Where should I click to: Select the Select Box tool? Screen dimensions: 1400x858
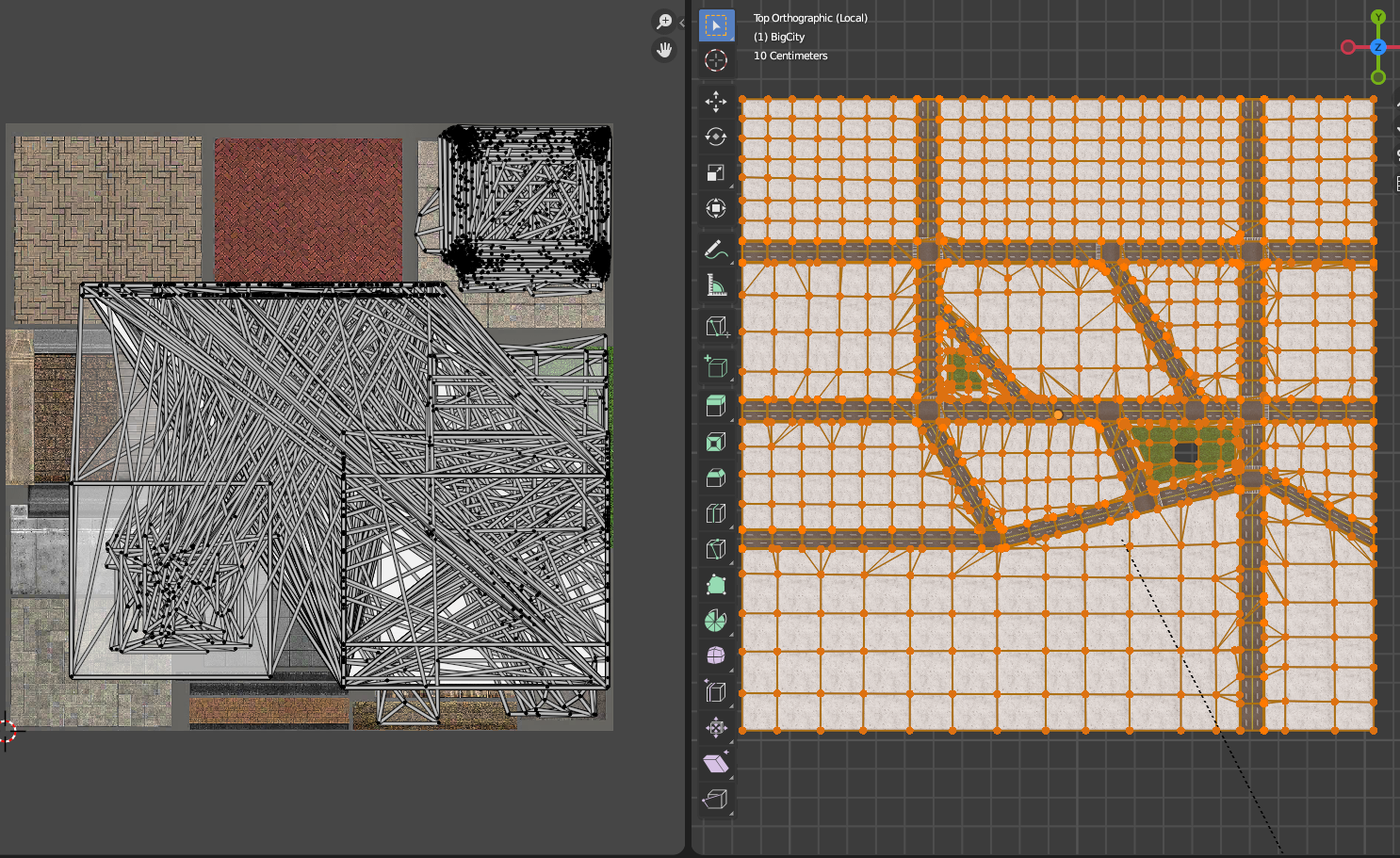coord(716,25)
